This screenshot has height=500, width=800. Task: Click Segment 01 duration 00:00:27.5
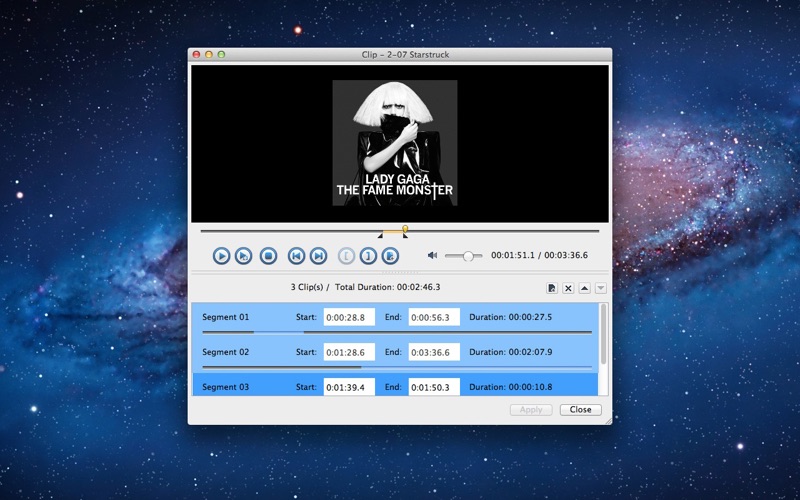[x=511, y=317]
